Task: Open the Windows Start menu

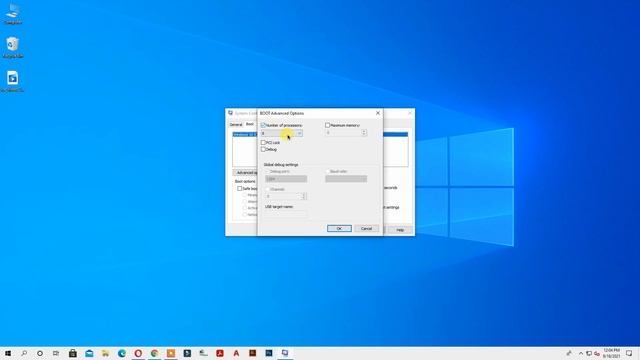Action: pyautogui.click(x=8, y=353)
